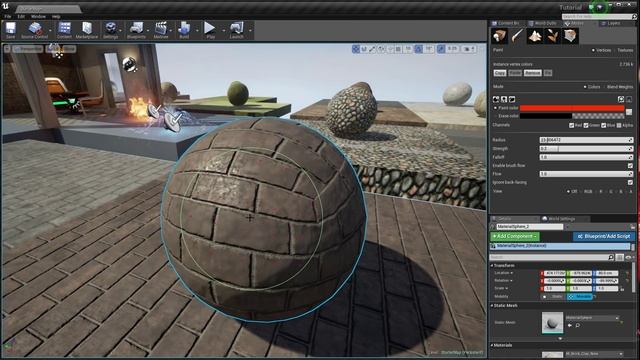Click the Copy vertex colors button
640x360 pixels.
pyautogui.click(x=500, y=73)
